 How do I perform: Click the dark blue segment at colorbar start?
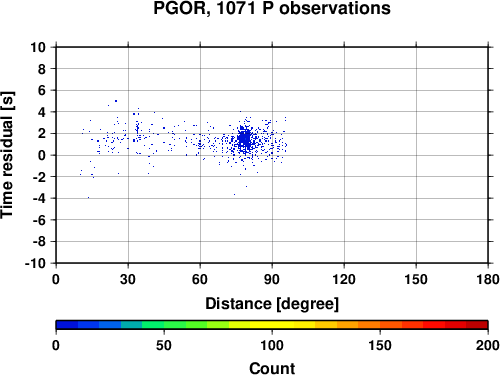67,325
